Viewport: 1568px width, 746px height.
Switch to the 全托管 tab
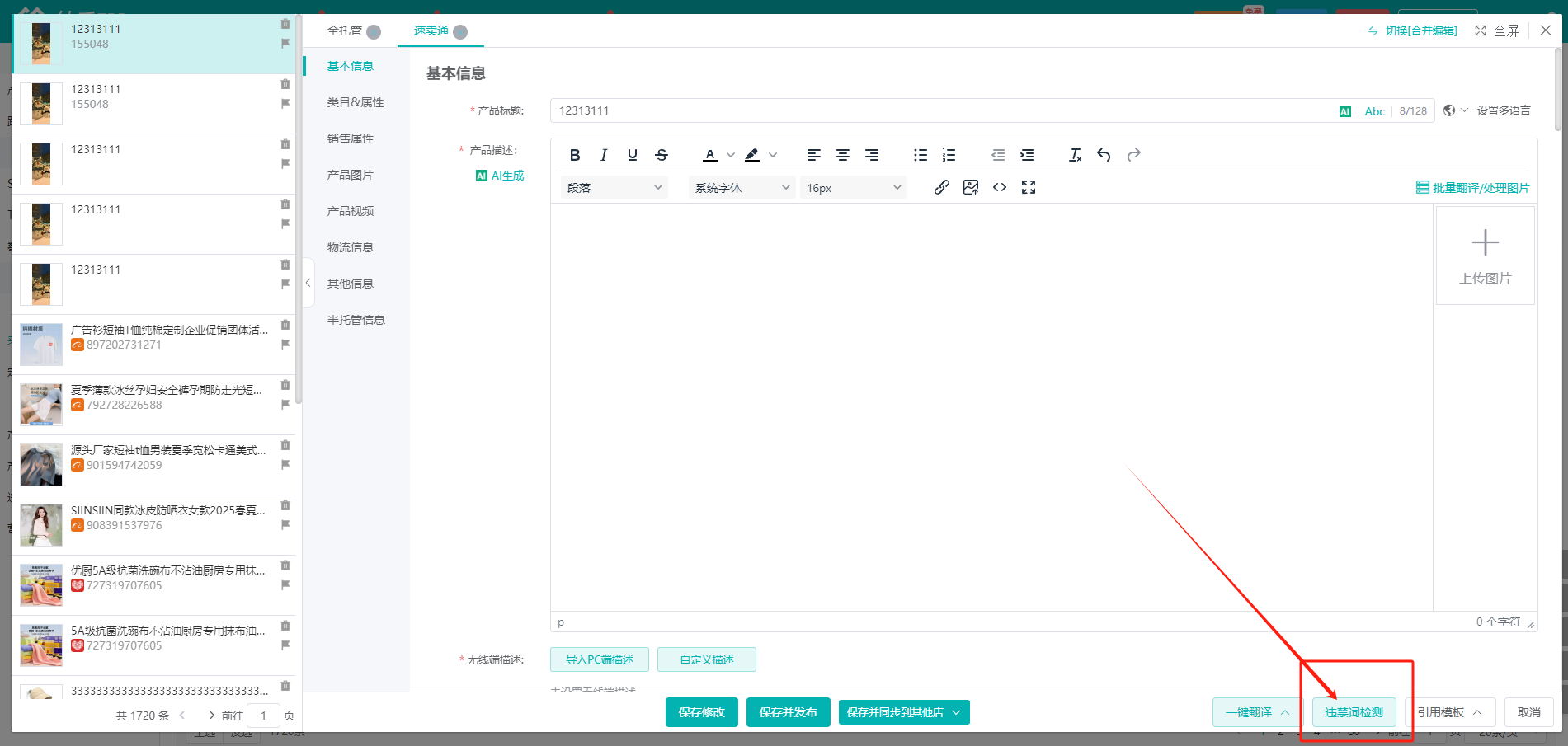[x=345, y=30]
